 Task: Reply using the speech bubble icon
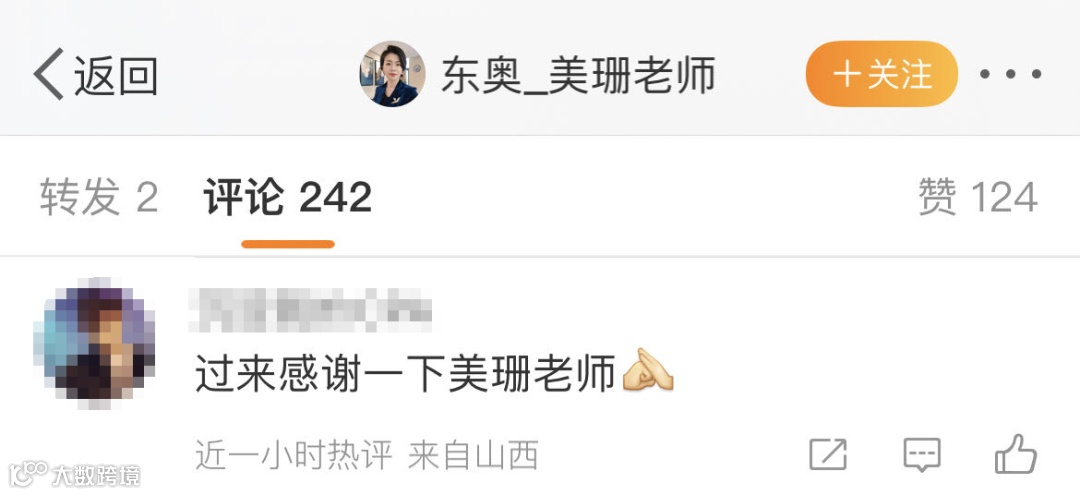(x=922, y=454)
